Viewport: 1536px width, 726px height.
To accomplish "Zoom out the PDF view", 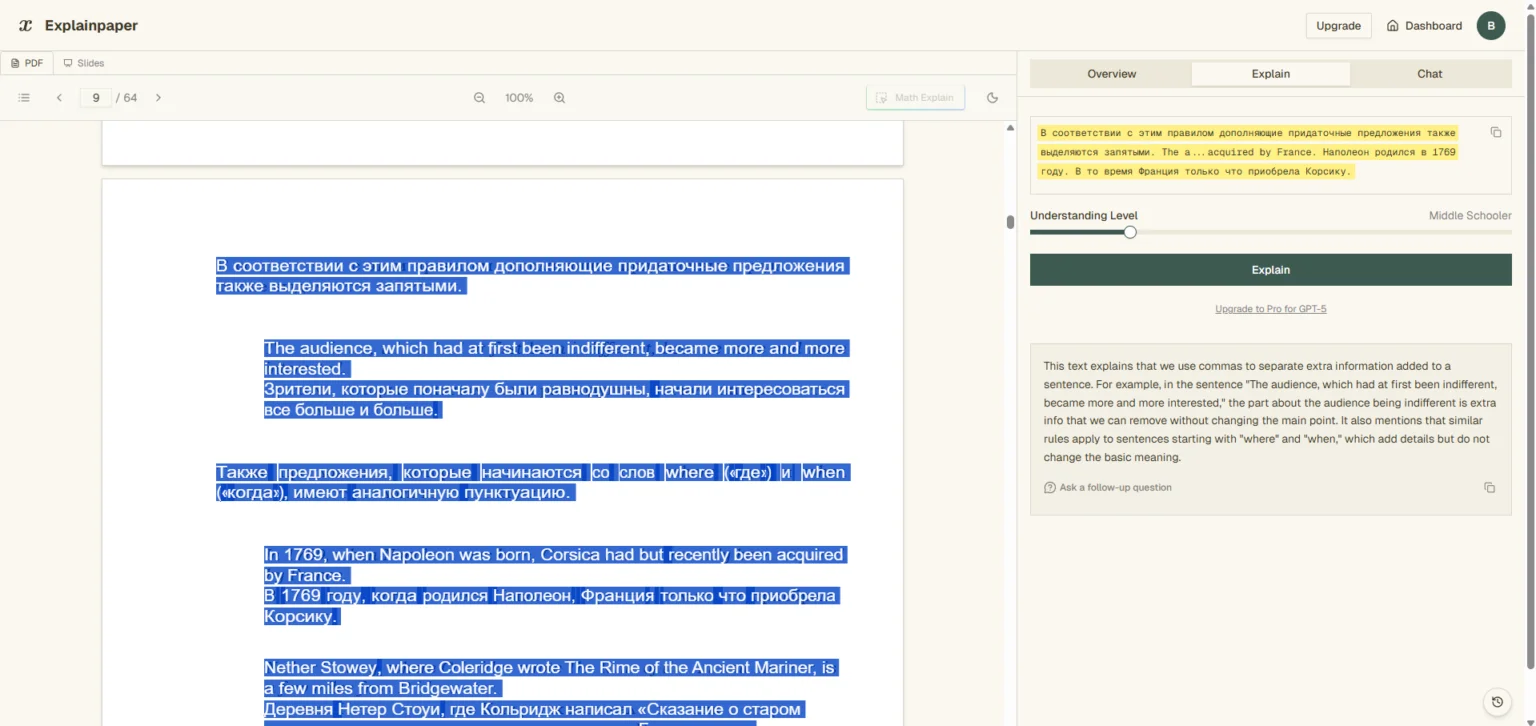I will click(479, 98).
